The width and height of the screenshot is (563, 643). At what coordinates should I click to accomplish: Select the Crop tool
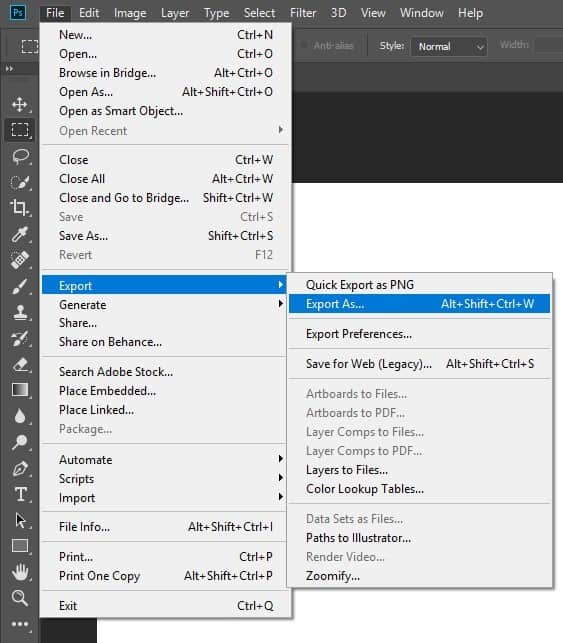tap(20, 207)
